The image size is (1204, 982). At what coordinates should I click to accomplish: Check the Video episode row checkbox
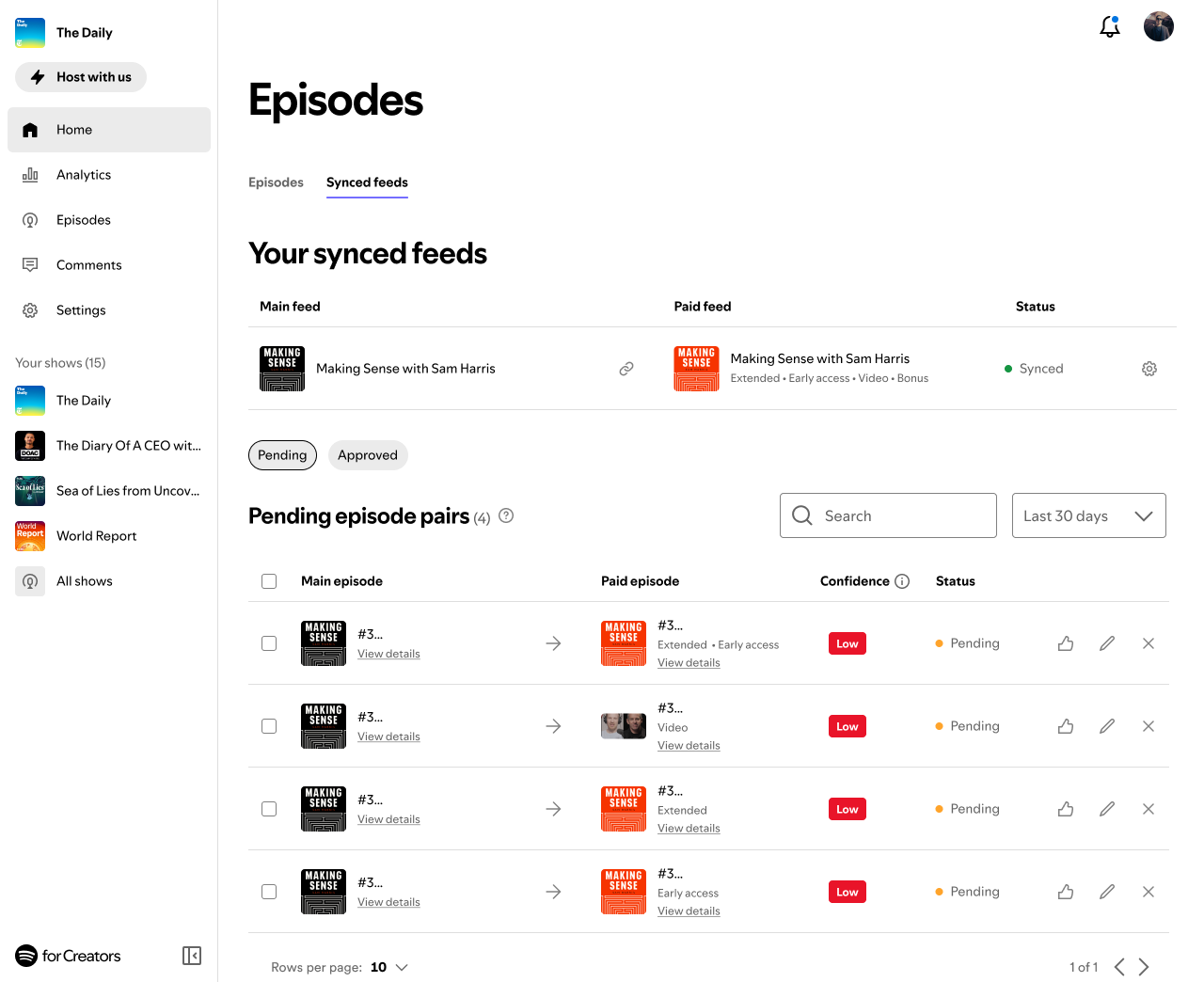click(x=269, y=726)
